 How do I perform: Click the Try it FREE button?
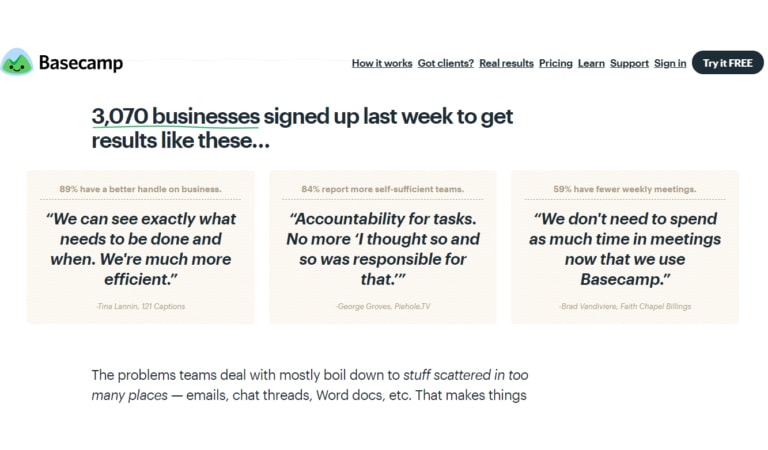tap(727, 63)
